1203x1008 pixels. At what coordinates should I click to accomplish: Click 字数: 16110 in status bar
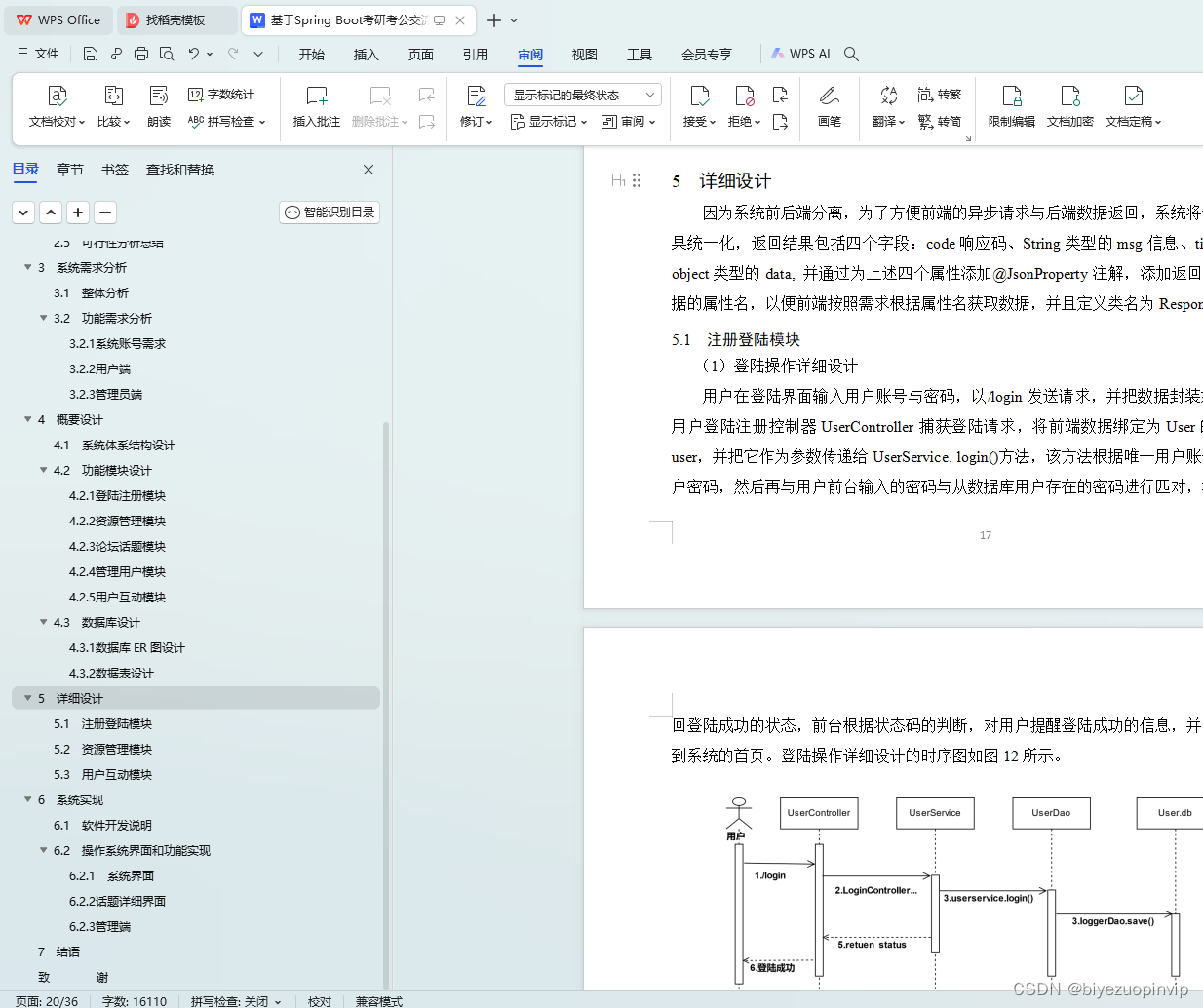tap(135, 1001)
